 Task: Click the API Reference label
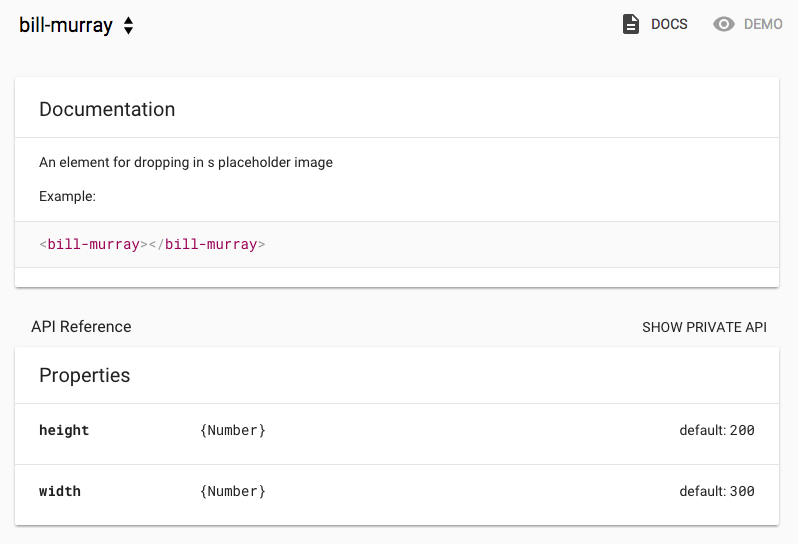coord(81,327)
